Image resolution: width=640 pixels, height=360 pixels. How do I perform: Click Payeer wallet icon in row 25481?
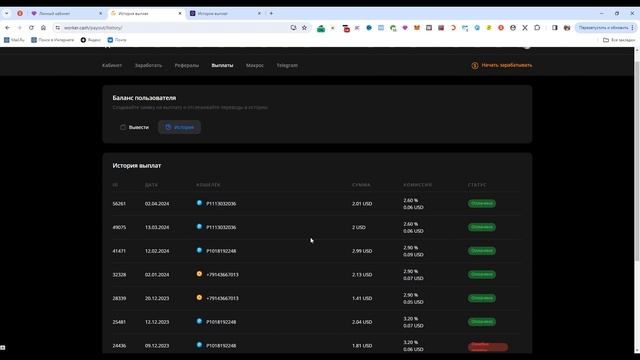tap(199, 321)
